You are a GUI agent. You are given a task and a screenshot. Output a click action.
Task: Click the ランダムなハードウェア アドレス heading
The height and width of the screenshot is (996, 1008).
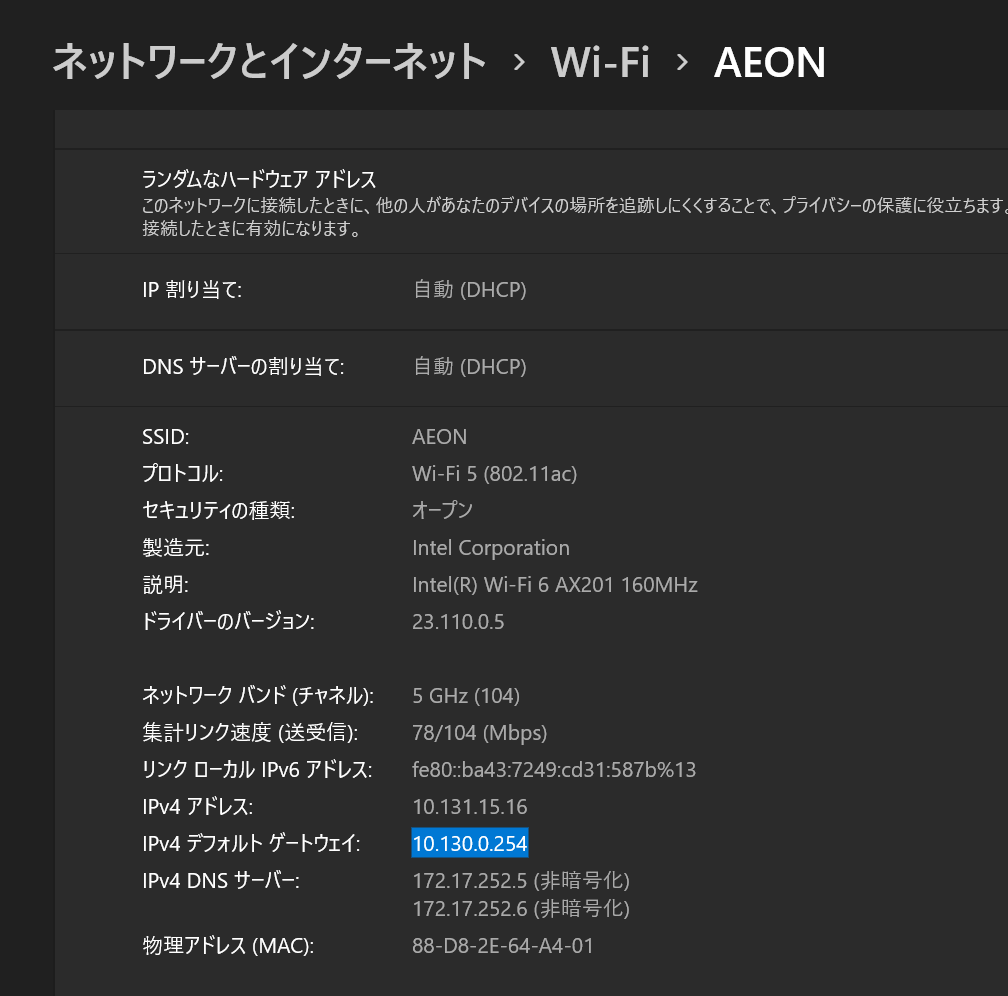tap(259, 179)
